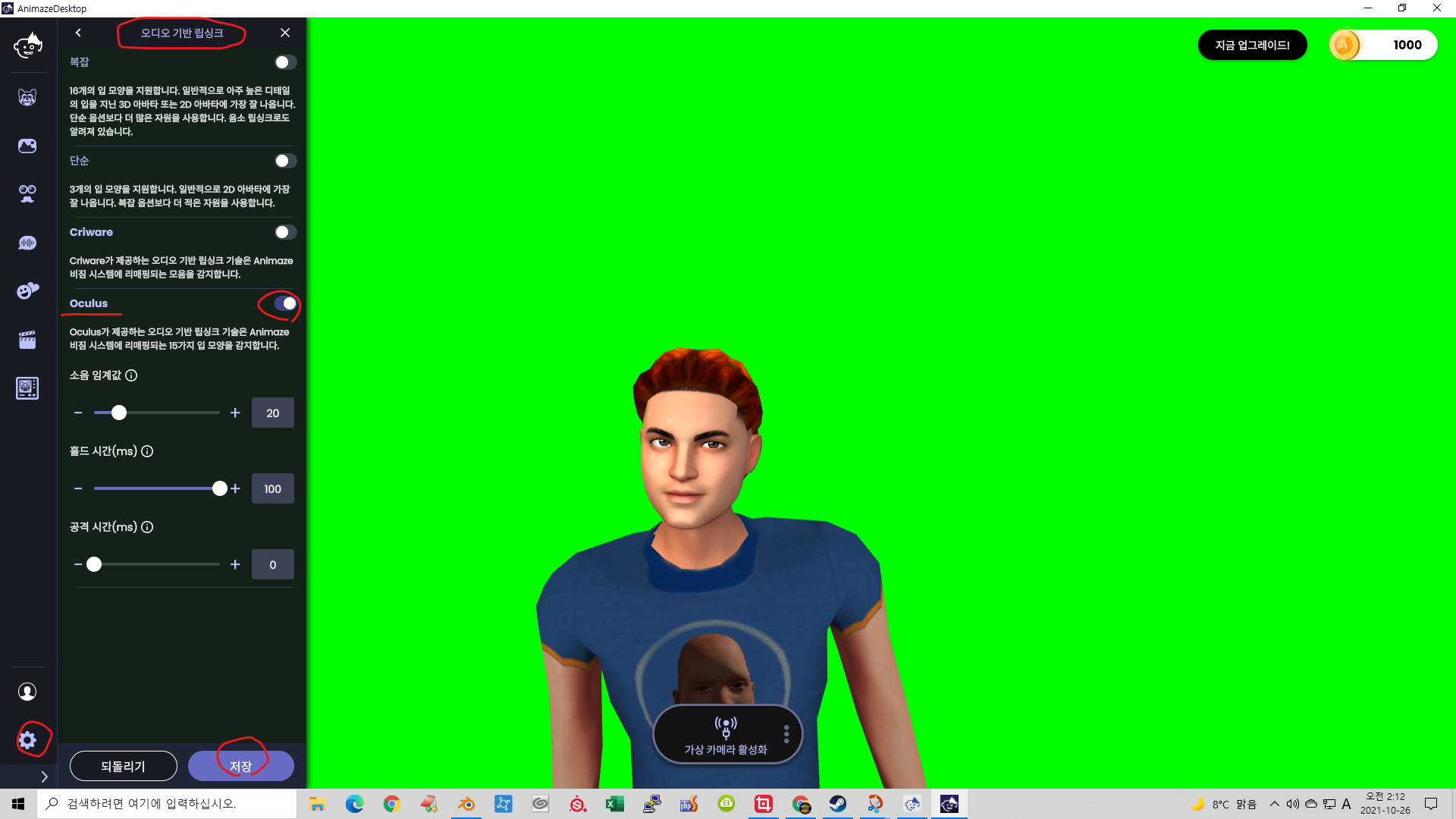Open the avatars sidebar icon
1456x819 pixels.
click(27, 97)
